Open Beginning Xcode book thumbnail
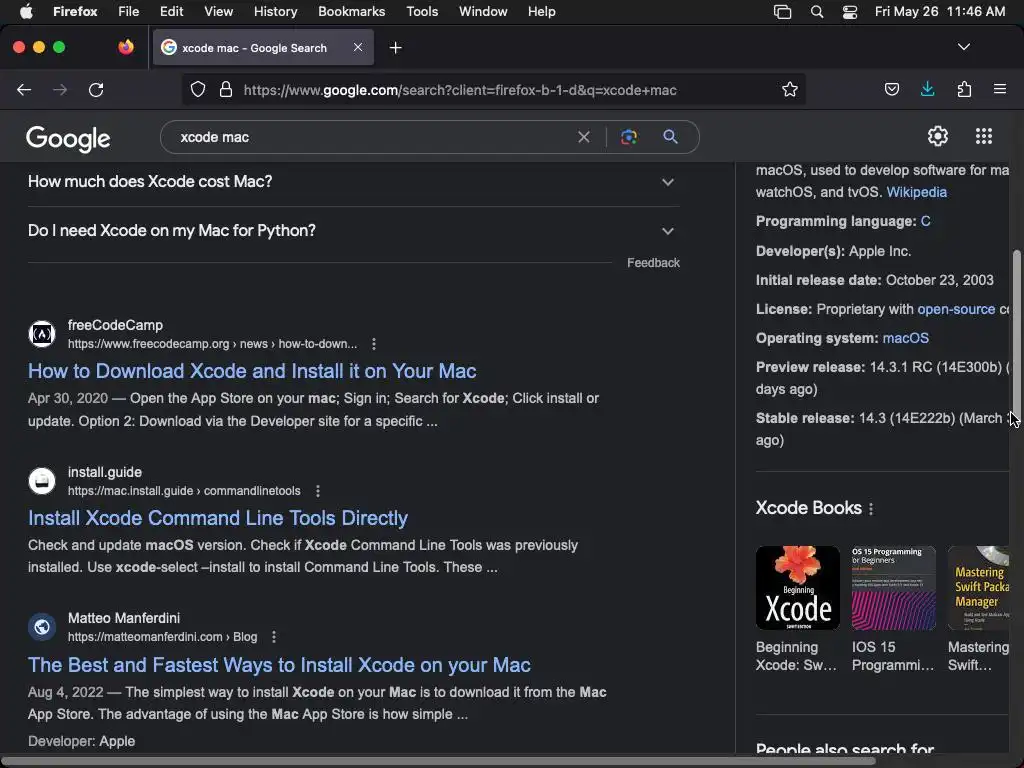The height and width of the screenshot is (768, 1024). pyautogui.click(x=797, y=588)
